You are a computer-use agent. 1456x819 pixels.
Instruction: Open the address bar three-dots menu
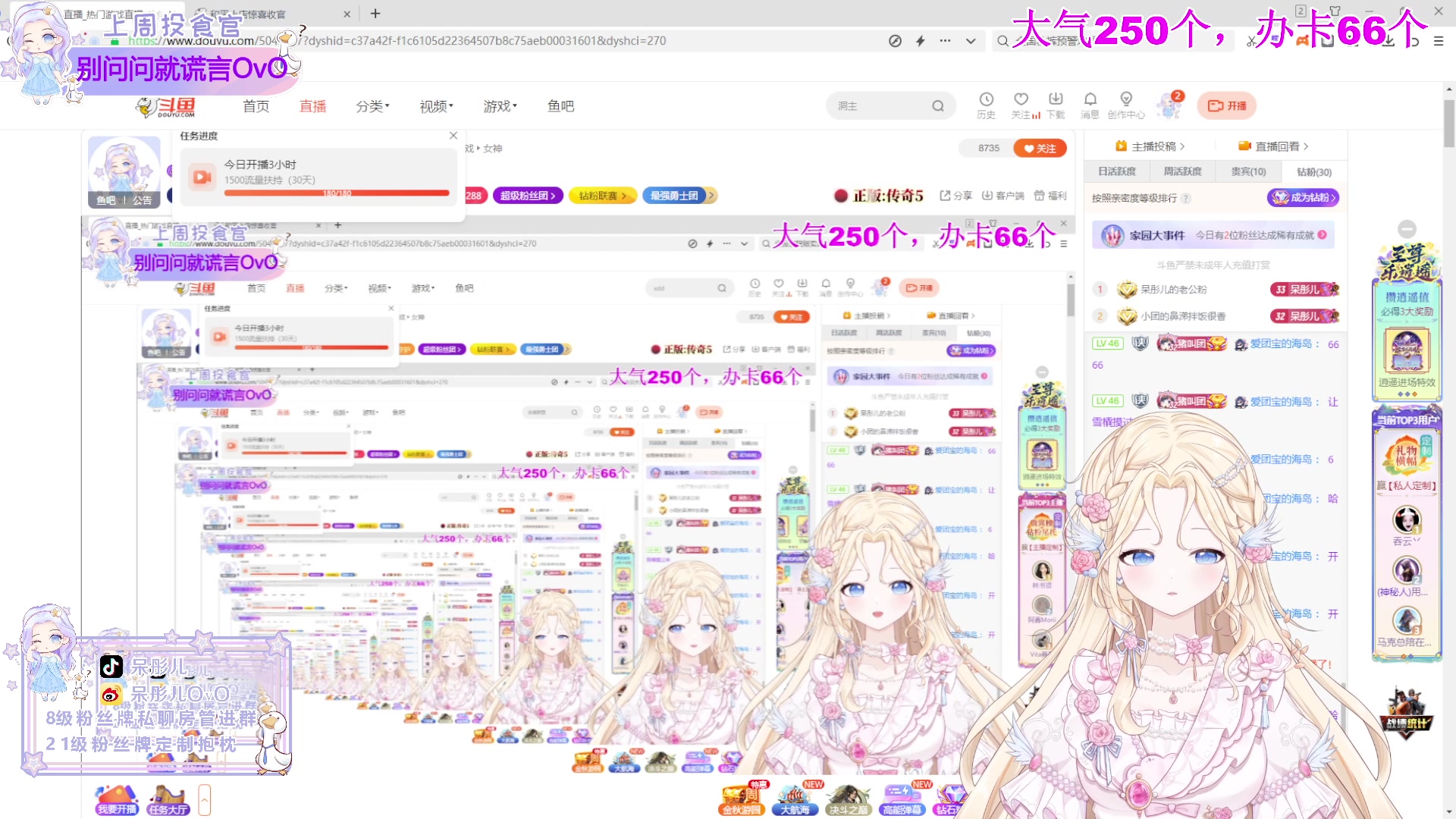pos(945,41)
